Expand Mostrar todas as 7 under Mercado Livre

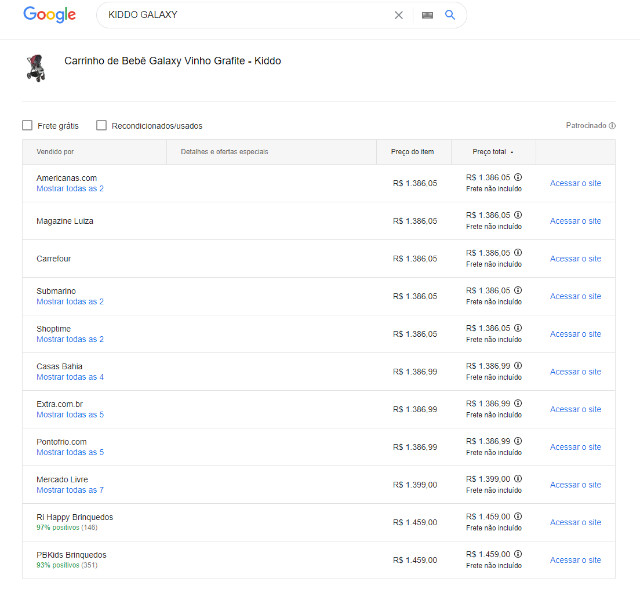70,490
